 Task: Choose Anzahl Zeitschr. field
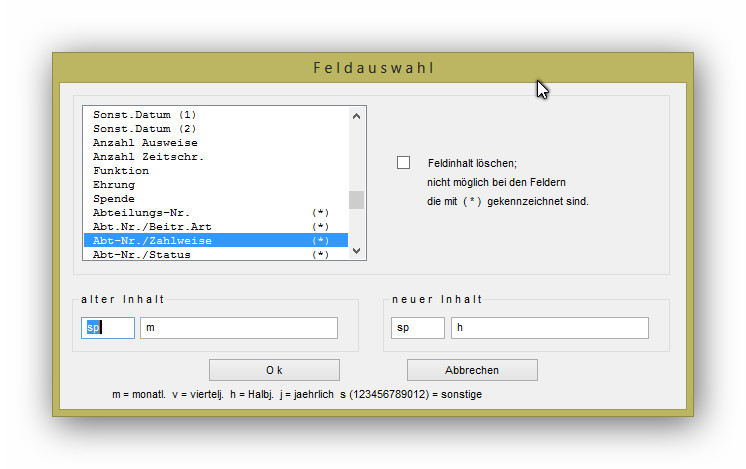[x=148, y=157]
